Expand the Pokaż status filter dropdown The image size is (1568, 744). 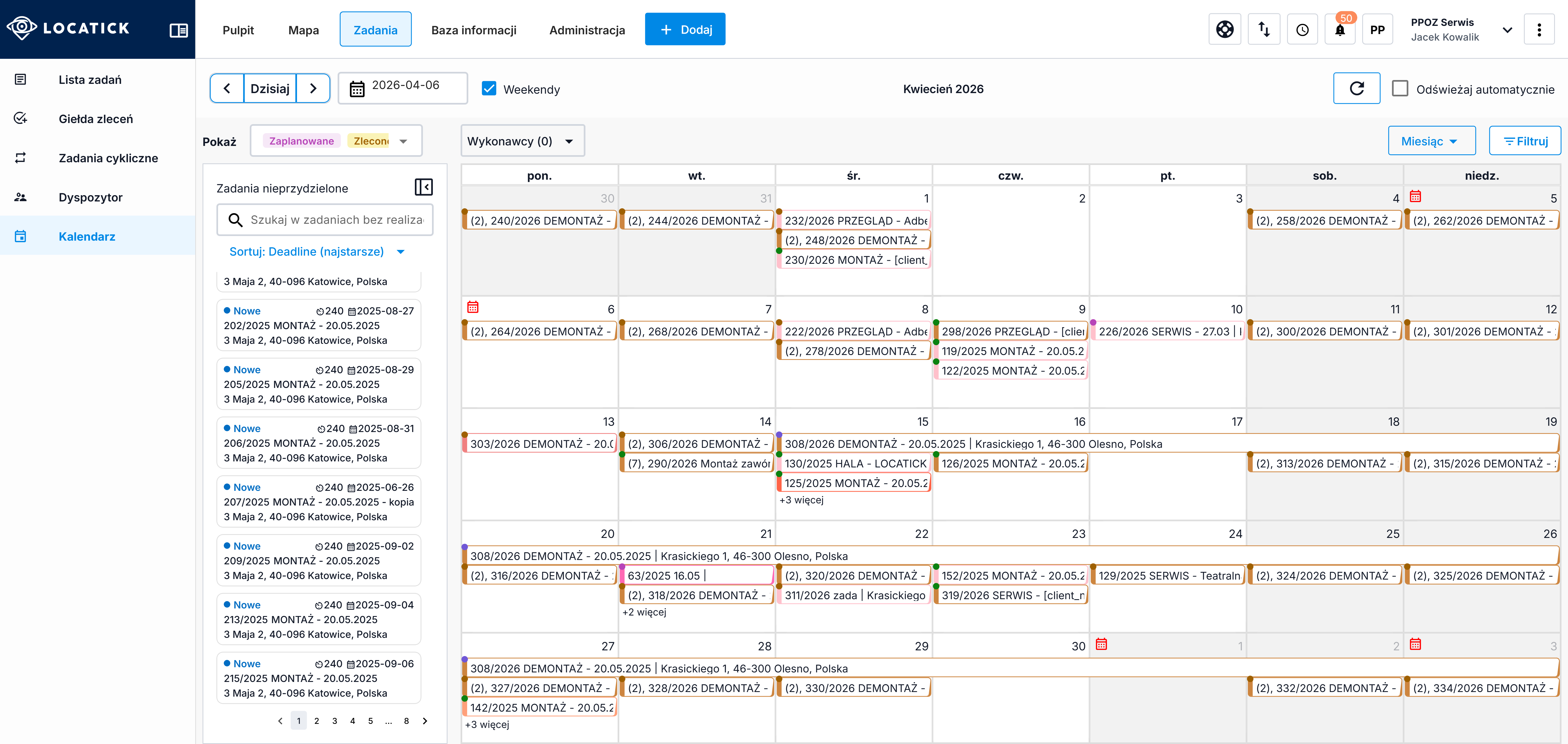403,141
